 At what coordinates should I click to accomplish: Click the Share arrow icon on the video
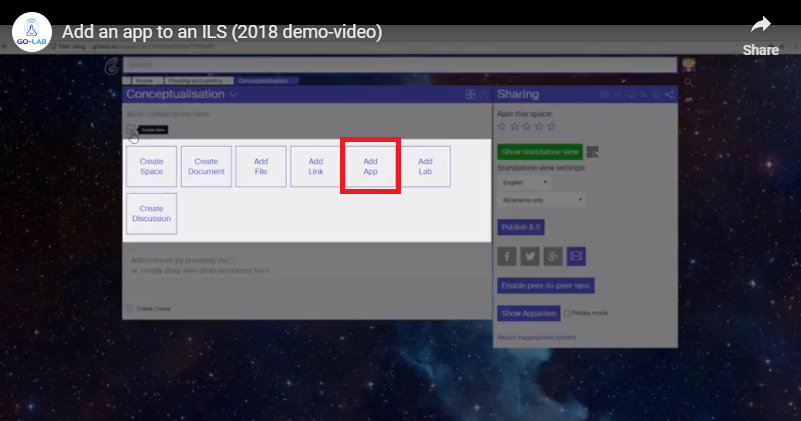(x=761, y=26)
